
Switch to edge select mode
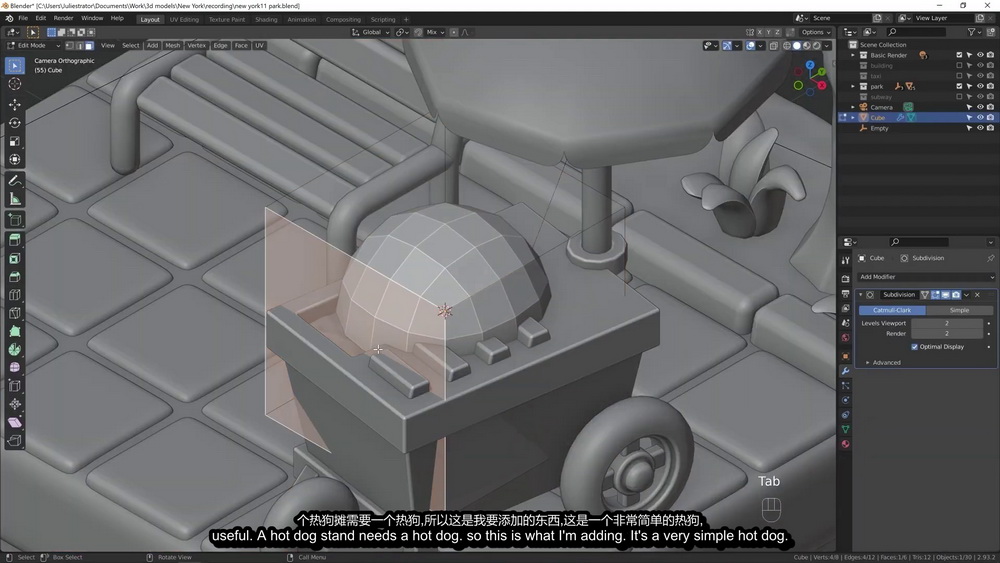click(x=80, y=46)
